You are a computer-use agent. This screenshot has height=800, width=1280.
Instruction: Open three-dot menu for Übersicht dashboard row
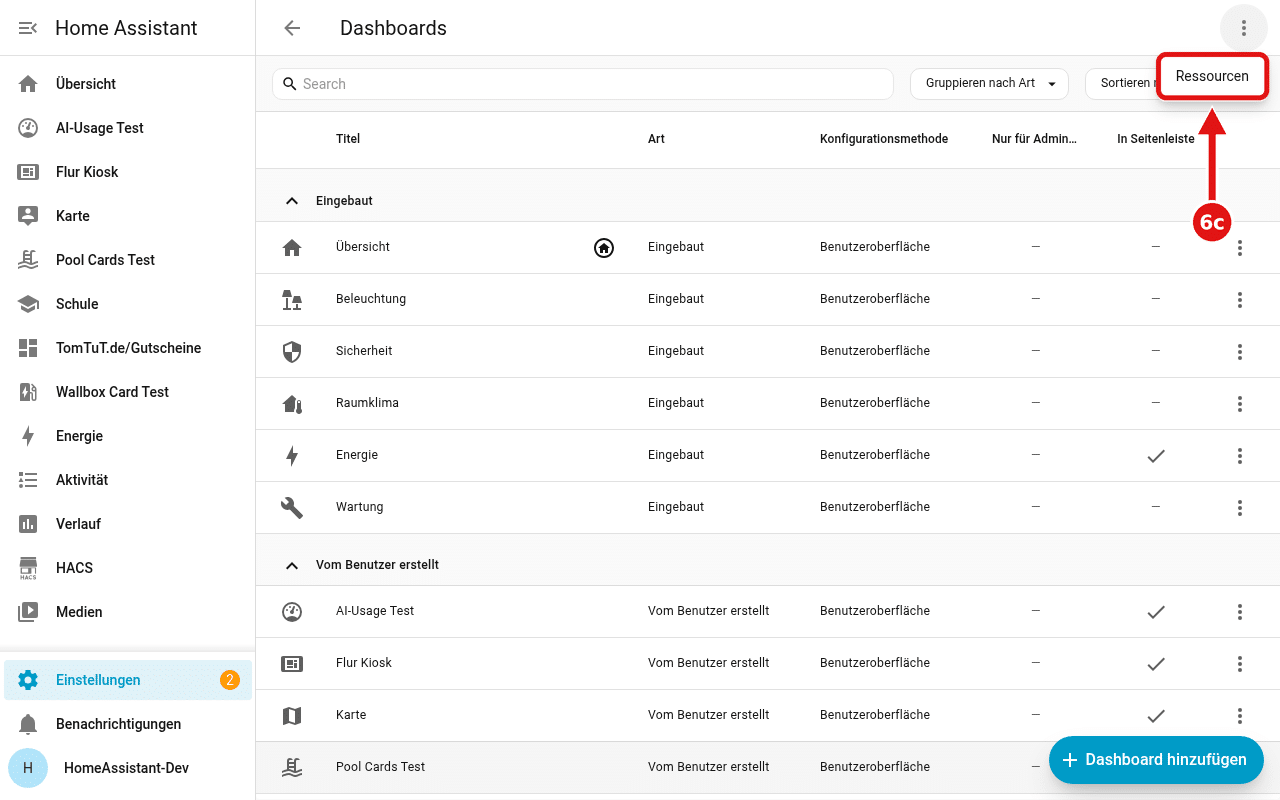click(x=1240, y=248)
